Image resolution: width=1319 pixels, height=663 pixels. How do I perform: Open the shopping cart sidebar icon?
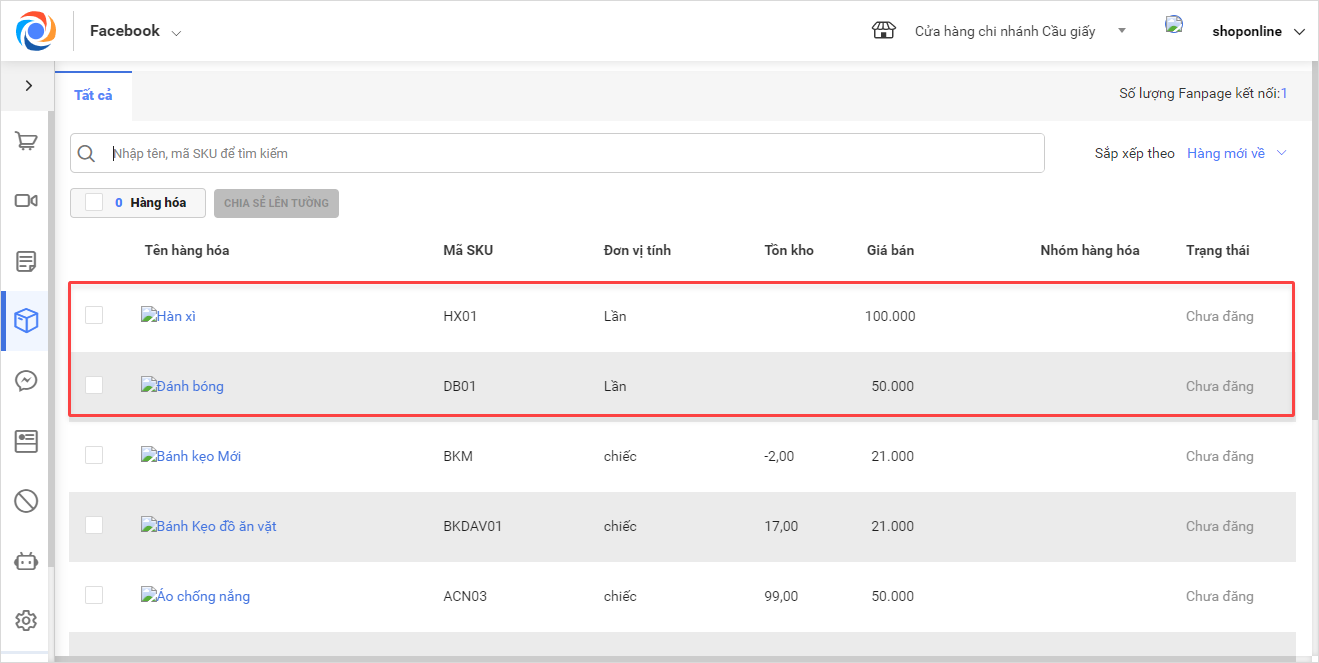point(26,141)
